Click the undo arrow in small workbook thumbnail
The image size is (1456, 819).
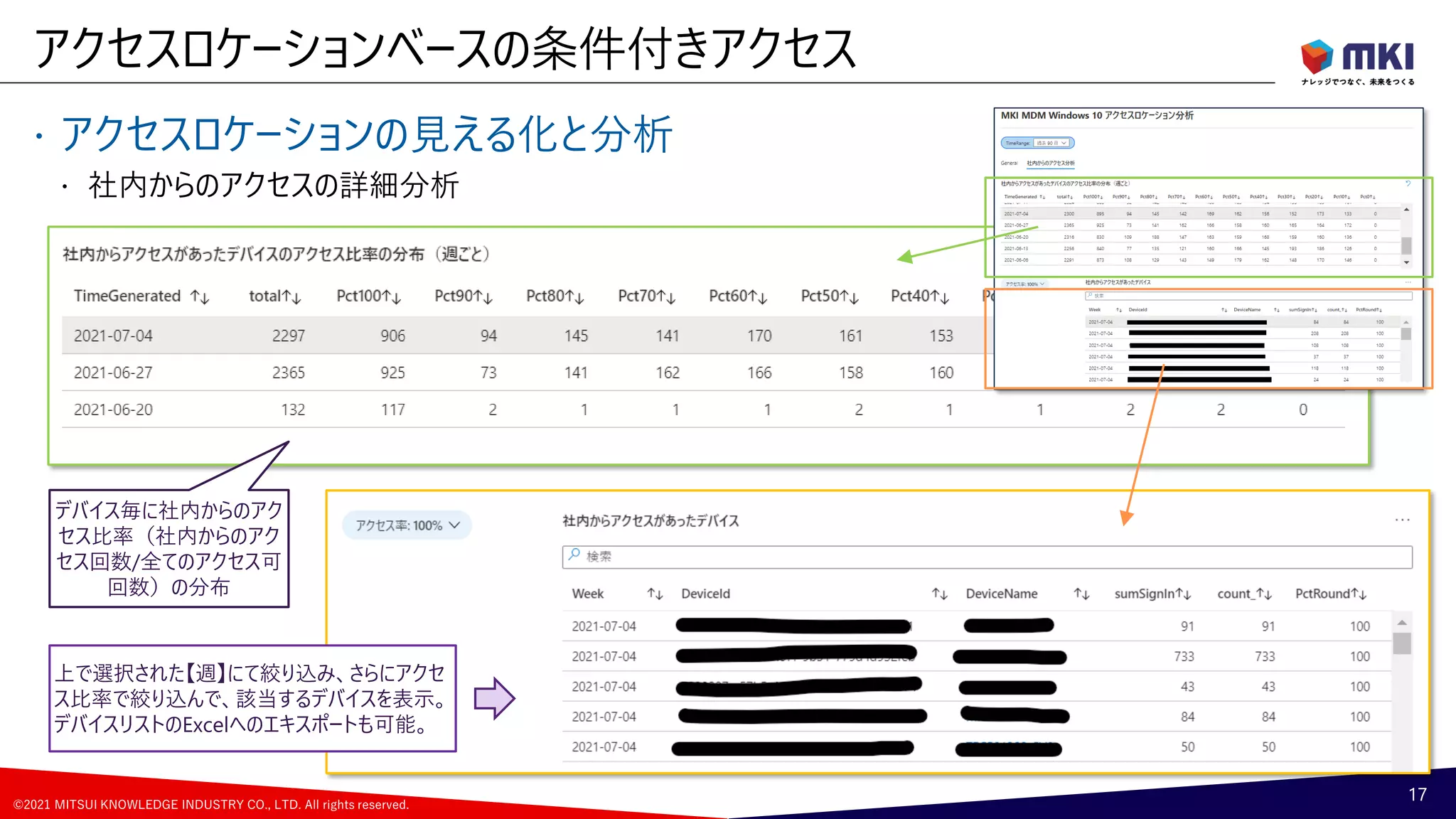(x=1408, y=183)
